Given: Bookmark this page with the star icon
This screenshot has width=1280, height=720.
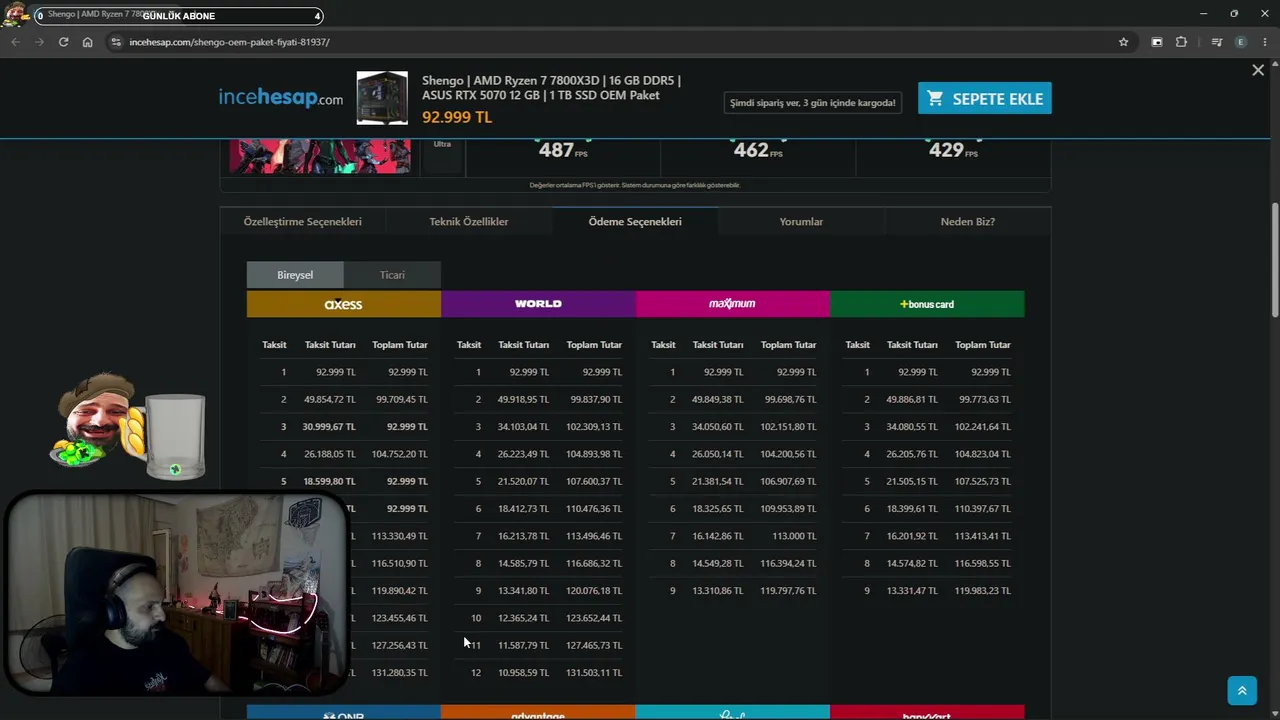Looking at the screenshot, I should tap(1124, 42).
